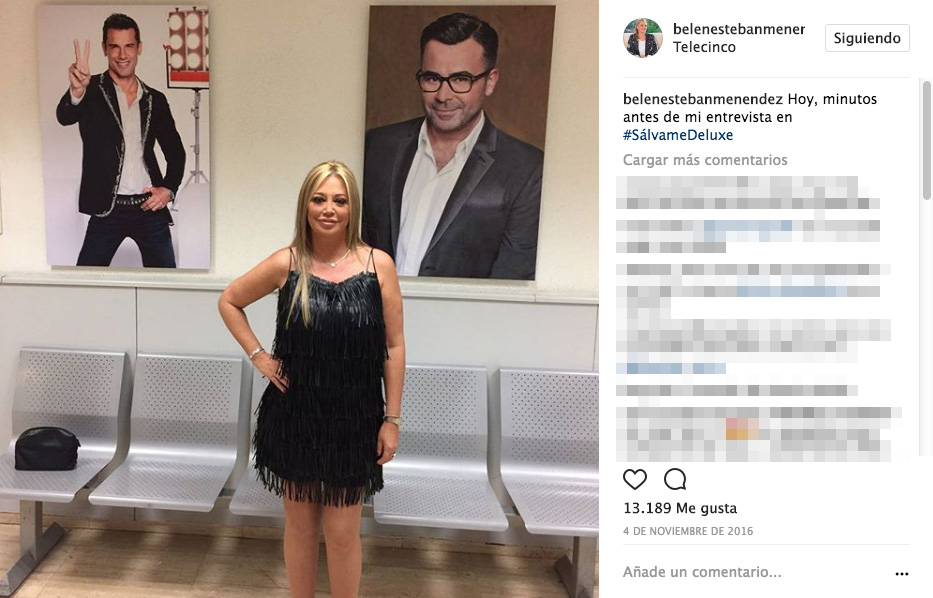Click the comments panel scrollbar

(926, 140)
